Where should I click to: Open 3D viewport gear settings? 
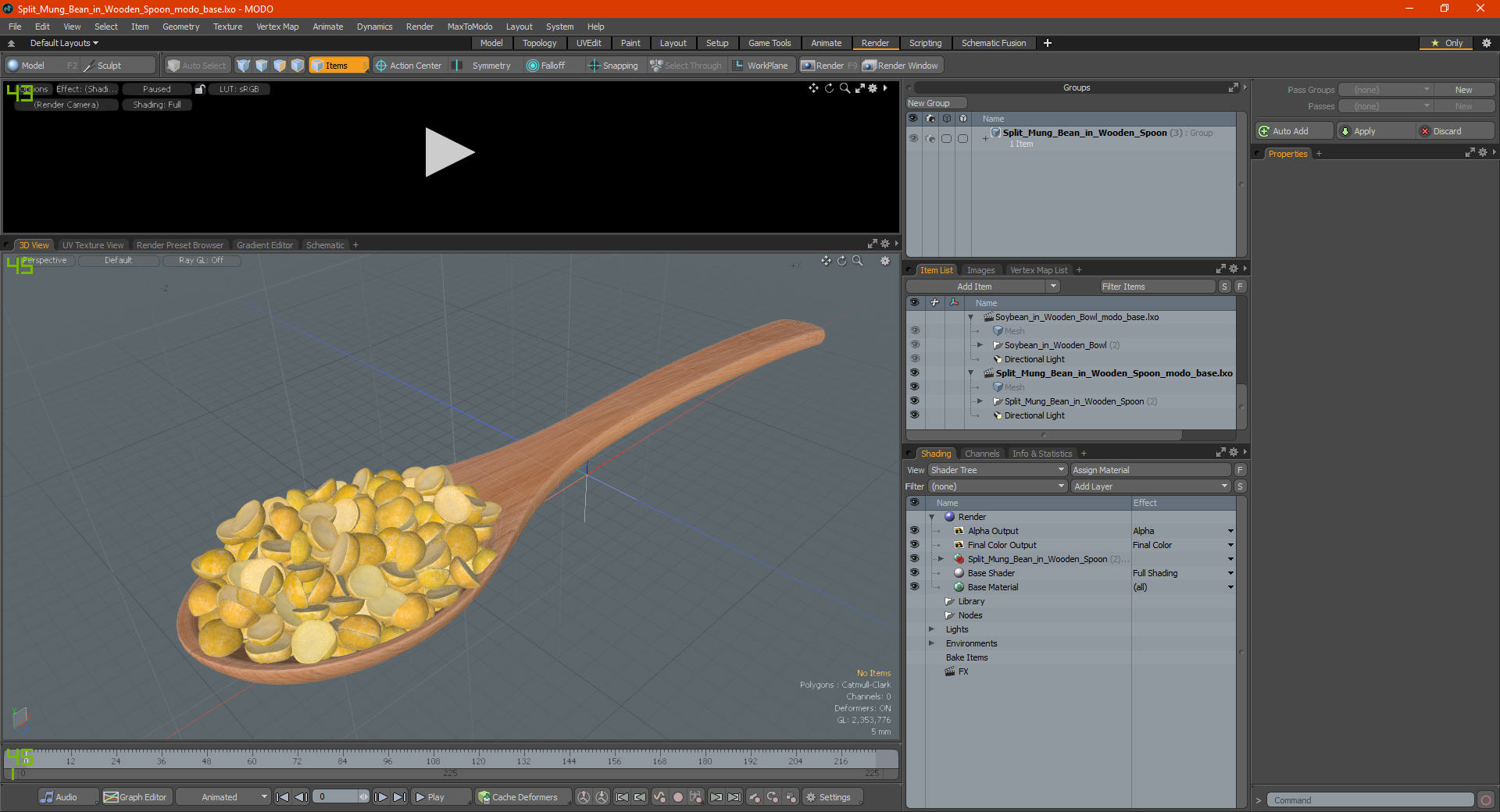coord(885,261)
